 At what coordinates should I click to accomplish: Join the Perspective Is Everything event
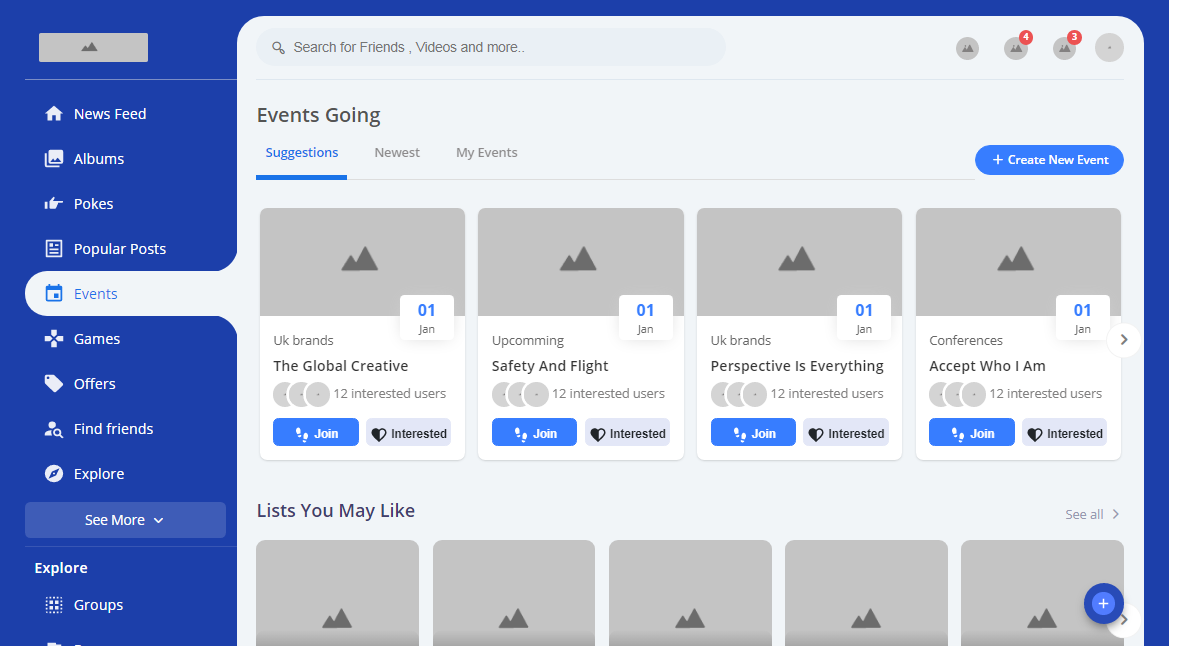click(x=753, y=433)
